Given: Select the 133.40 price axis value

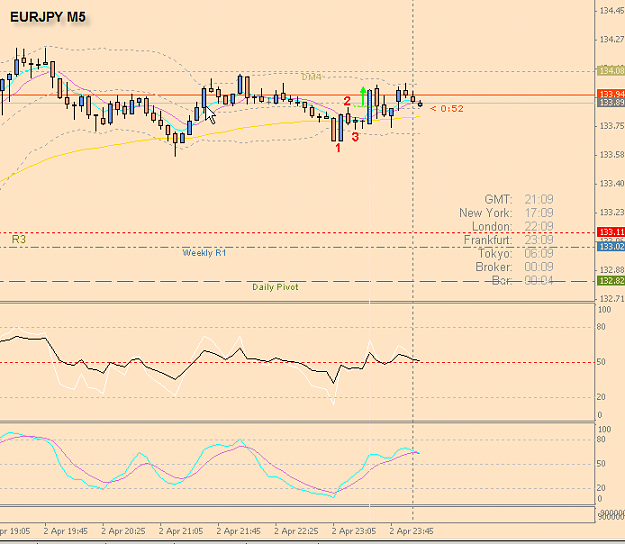Looking at the screenshot, I should 612,184.
